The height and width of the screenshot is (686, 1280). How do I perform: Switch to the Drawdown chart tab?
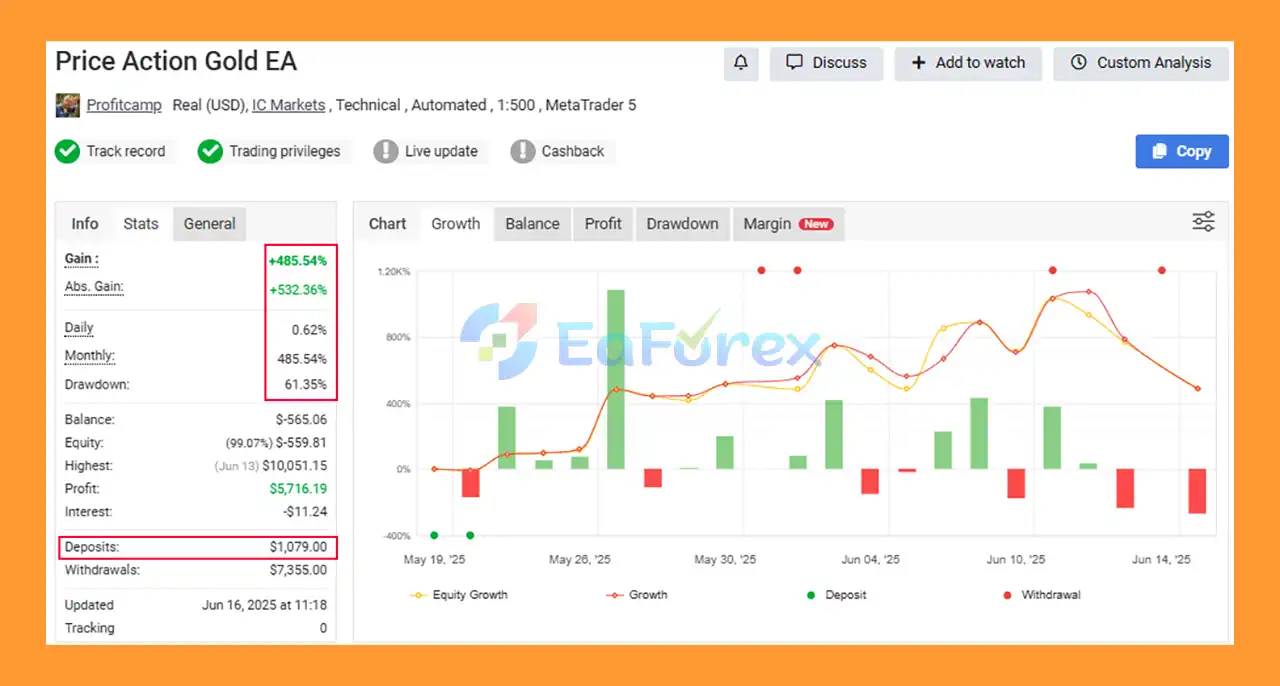point(682,224)
